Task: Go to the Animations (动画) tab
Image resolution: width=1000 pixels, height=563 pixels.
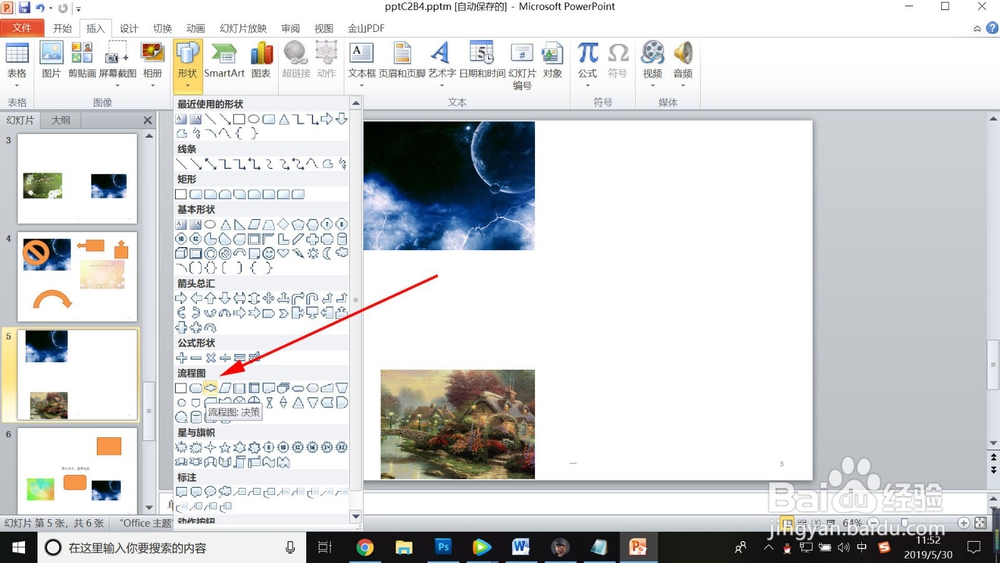Action: tap(195, 28)
